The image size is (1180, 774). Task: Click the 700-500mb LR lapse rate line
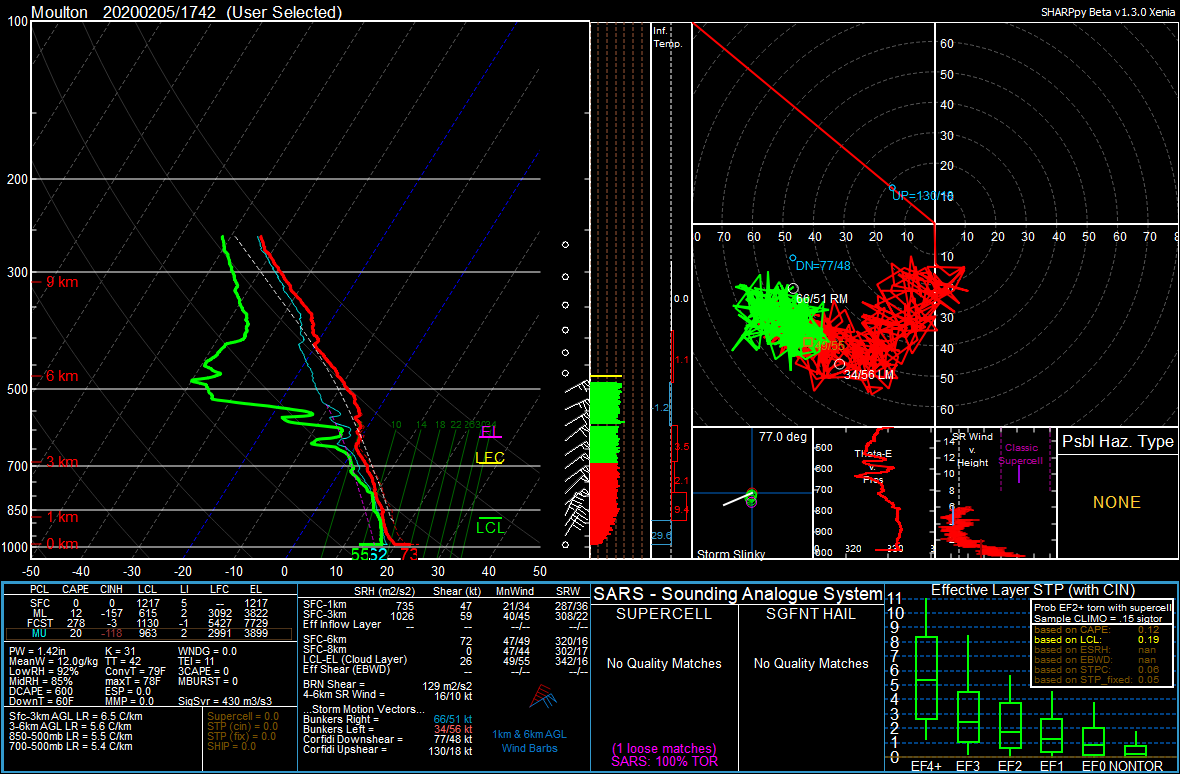tap(71, 746)
